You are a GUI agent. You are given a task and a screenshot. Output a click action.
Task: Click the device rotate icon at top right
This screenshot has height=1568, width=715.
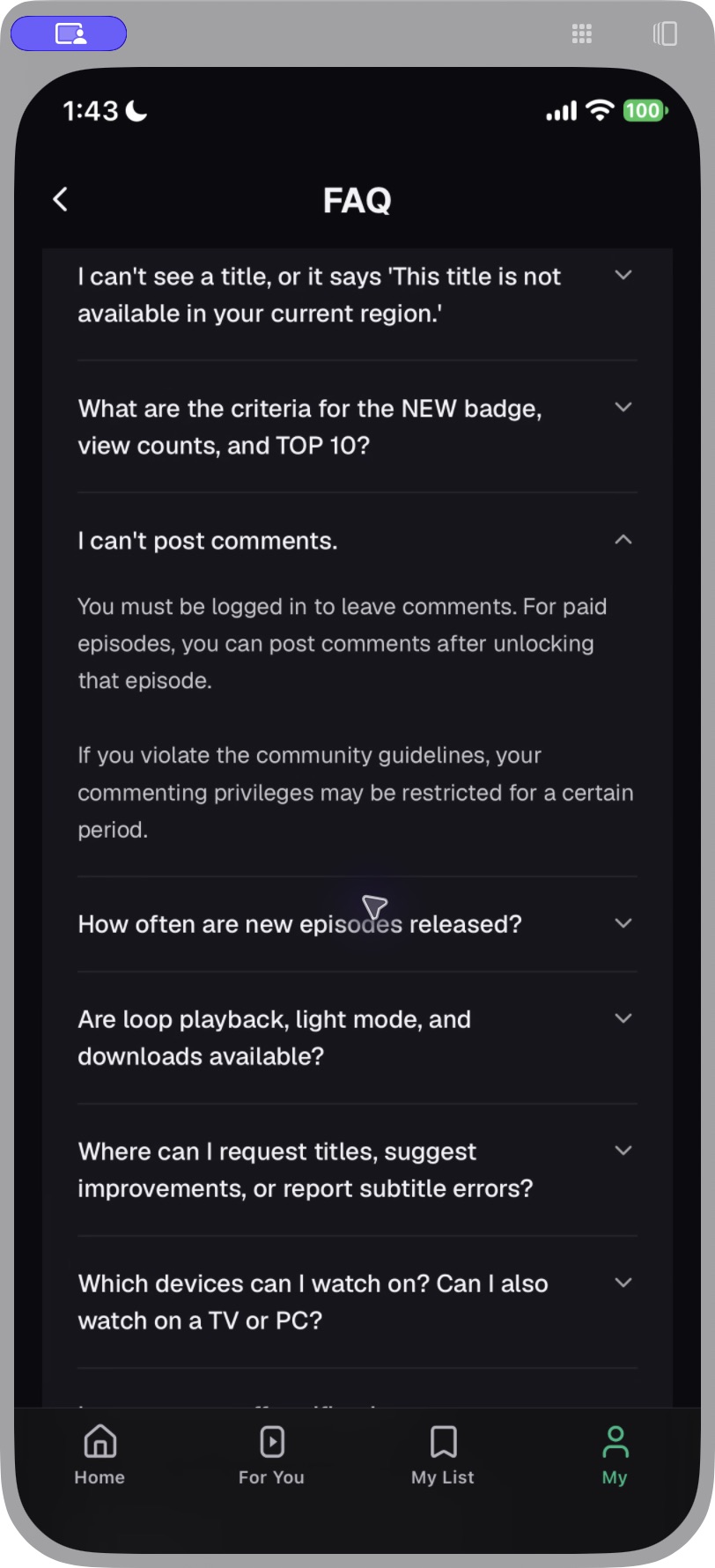(x=665, y=33)
